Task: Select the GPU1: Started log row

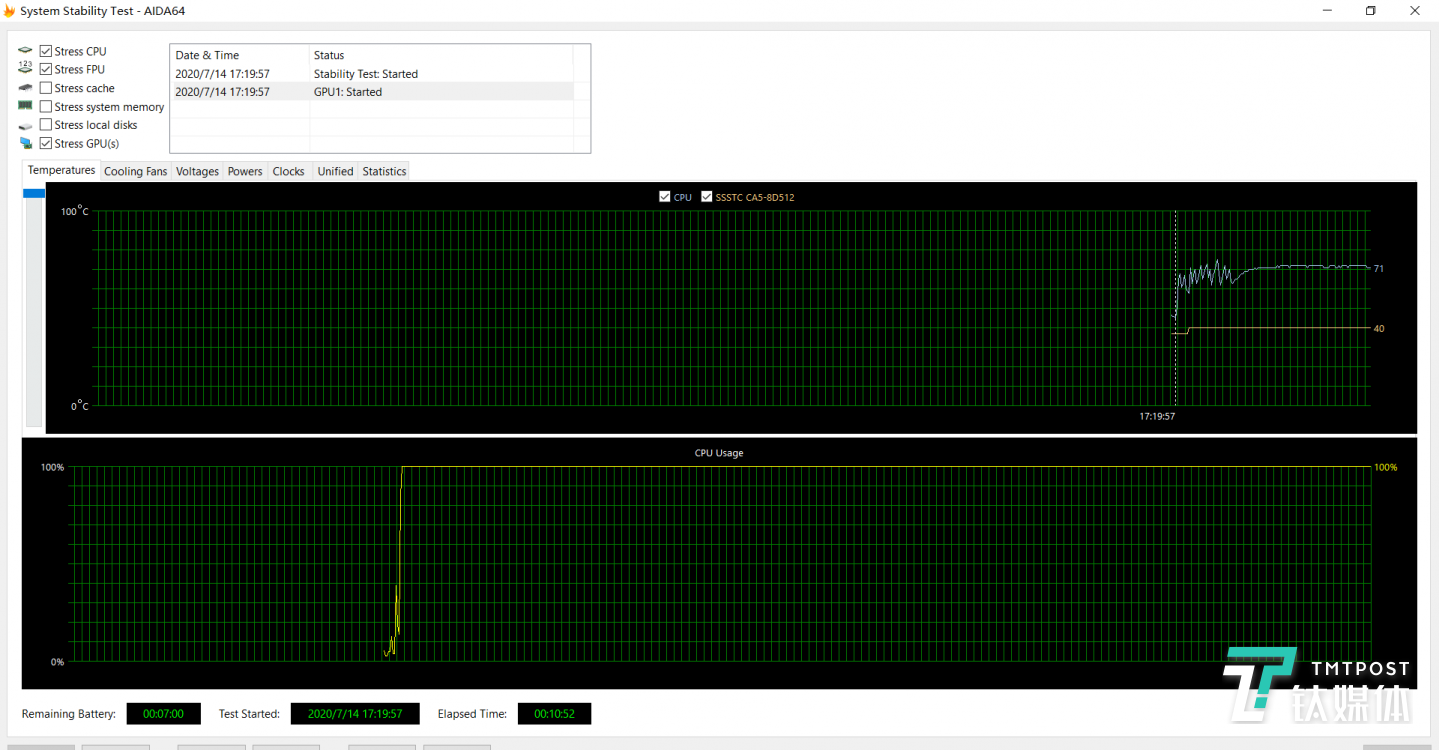Action: [x=372, y=92]
